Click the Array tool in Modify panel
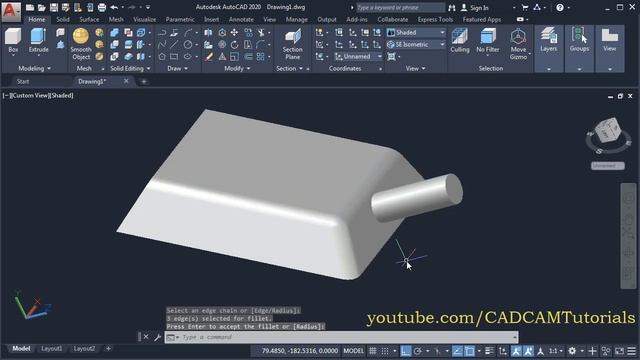Screen dimensions: 640x360 pos(260,56)
